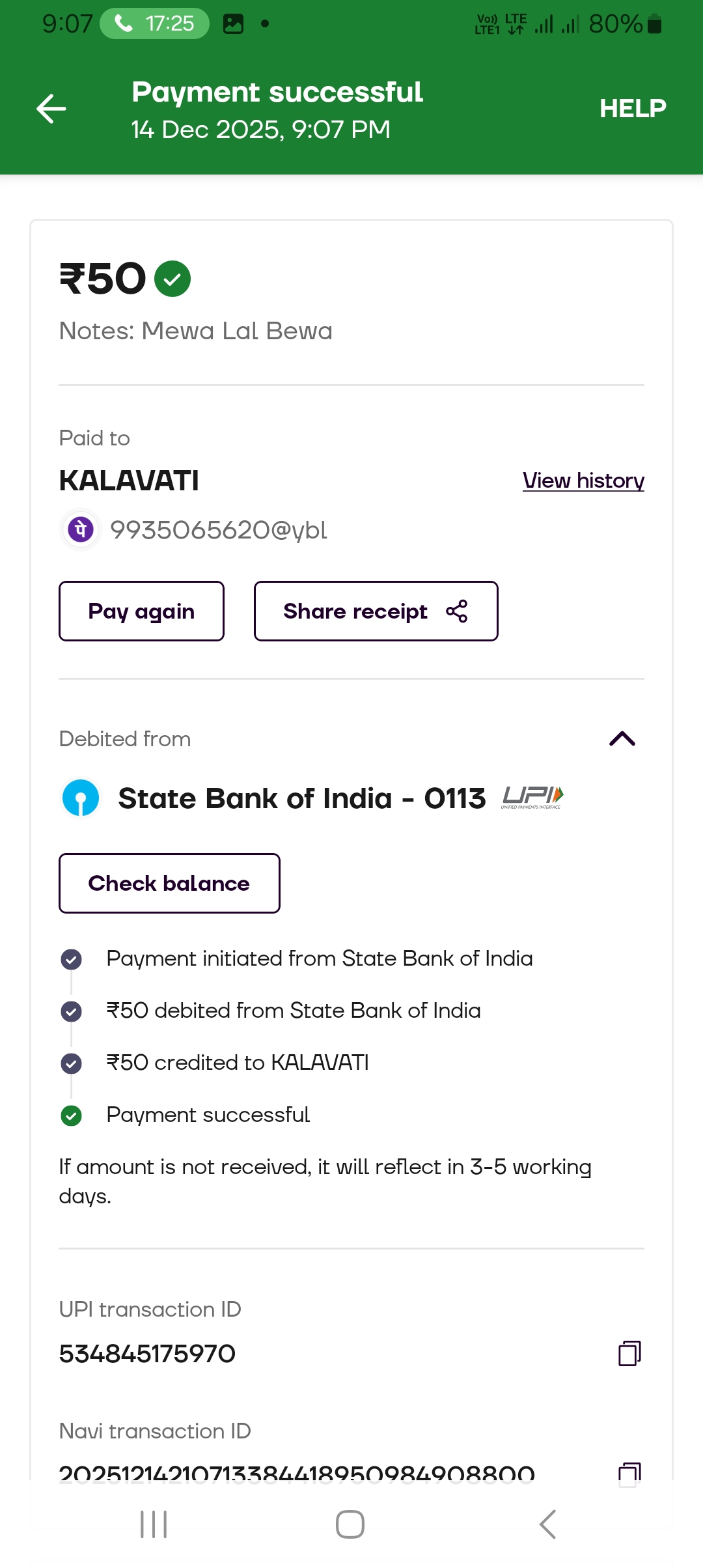
Task: Tap the PhonePe icon beside UPI address
Action: click(81, 529)
